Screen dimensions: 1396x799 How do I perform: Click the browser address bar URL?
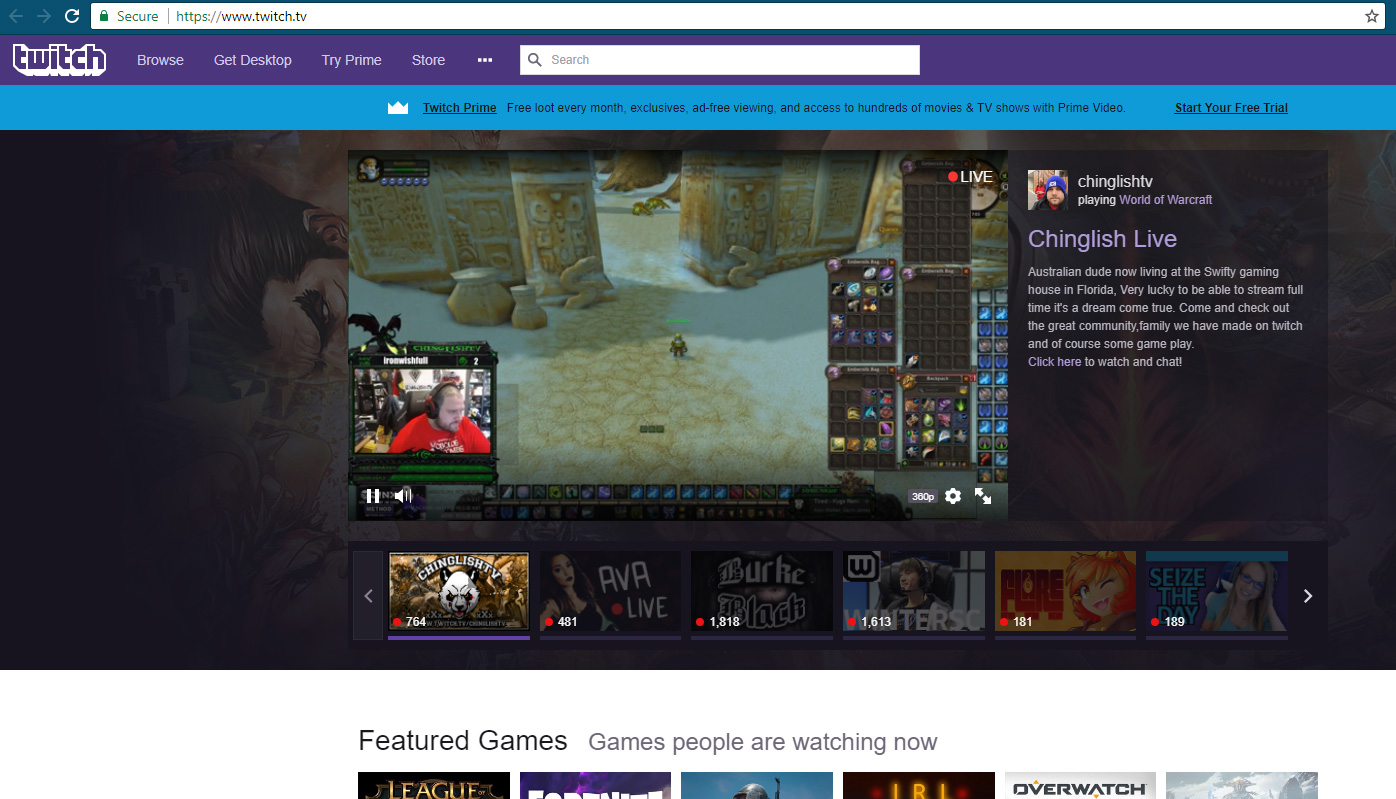coord(241,16)
